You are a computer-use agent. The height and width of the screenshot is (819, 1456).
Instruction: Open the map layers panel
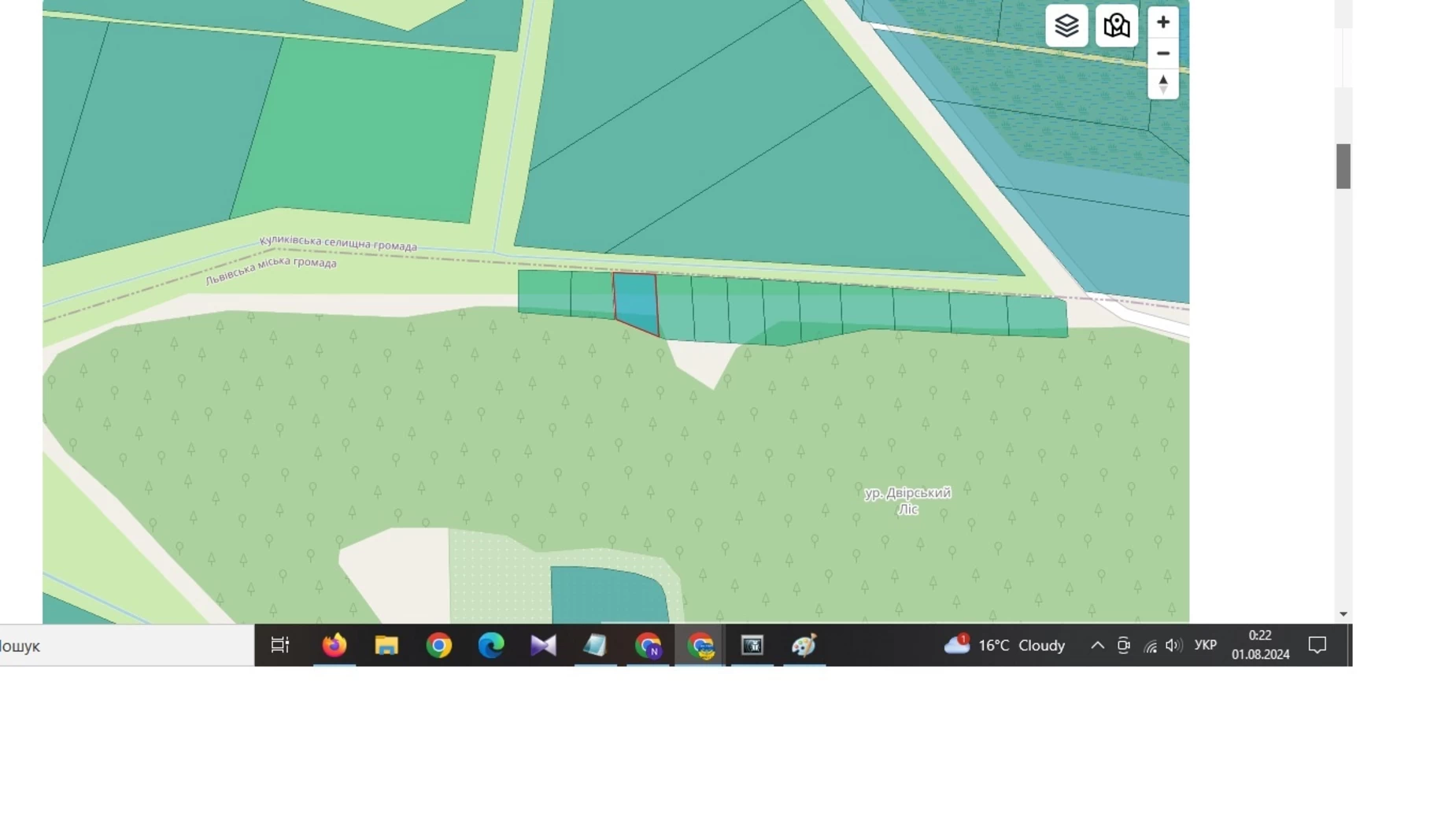1066,26
